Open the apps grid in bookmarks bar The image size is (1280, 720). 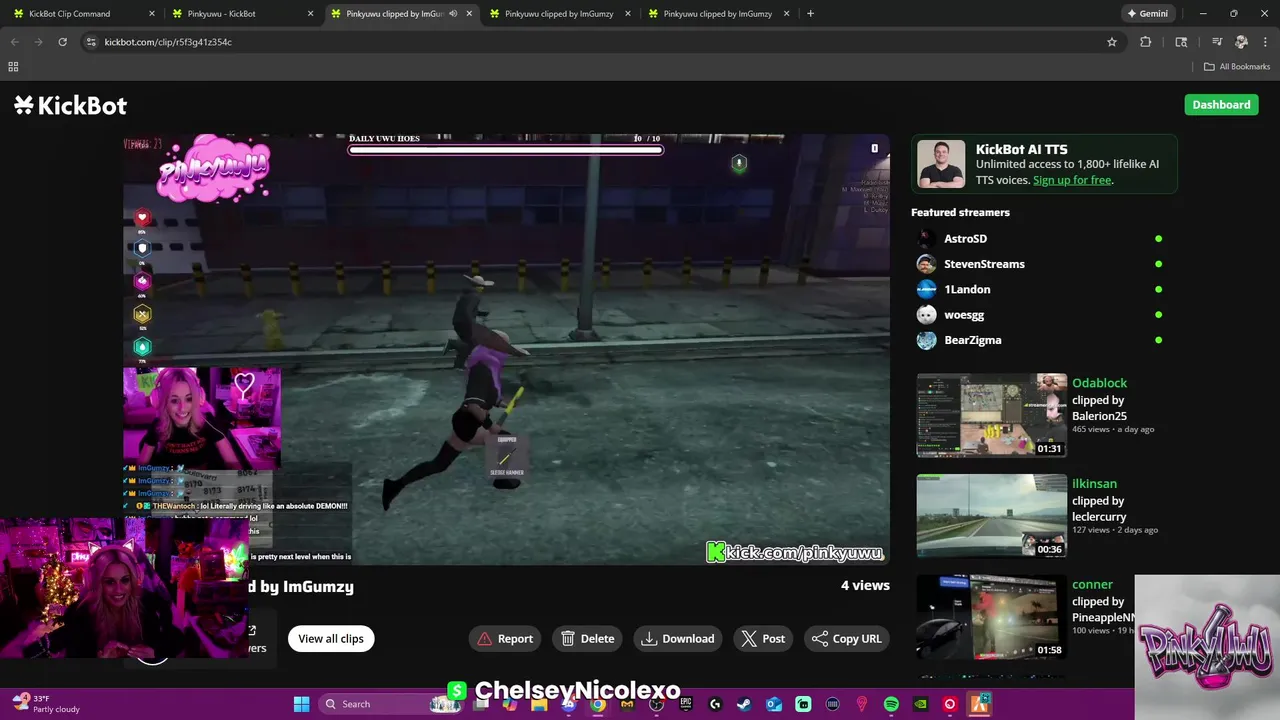point(13,67)
